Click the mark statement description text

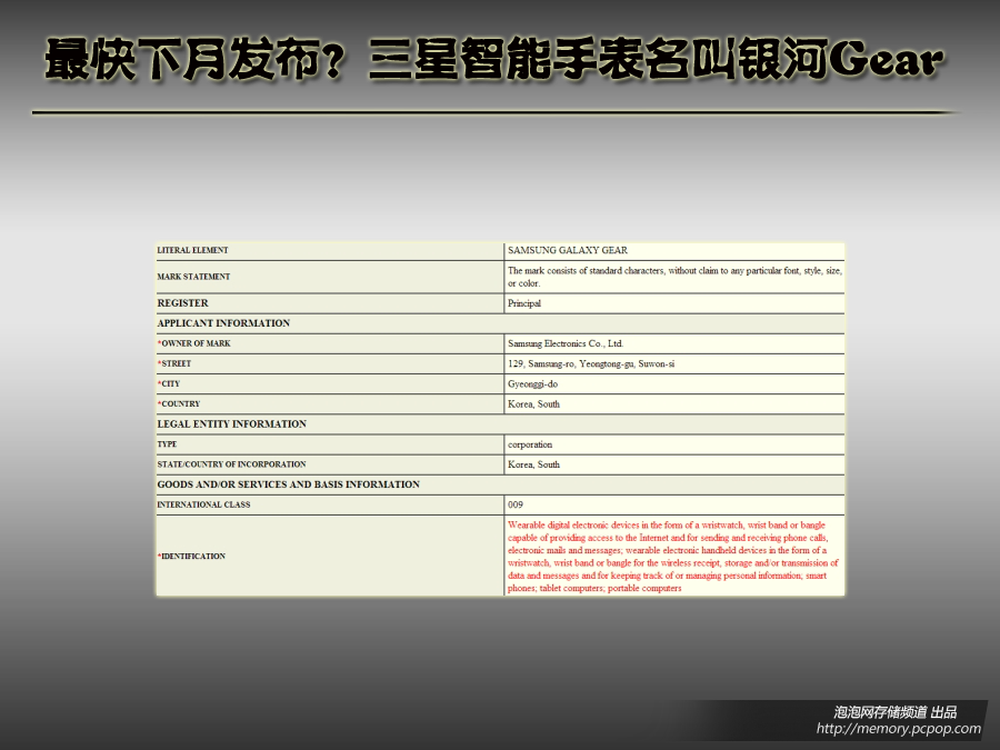(x=674, y=277)
